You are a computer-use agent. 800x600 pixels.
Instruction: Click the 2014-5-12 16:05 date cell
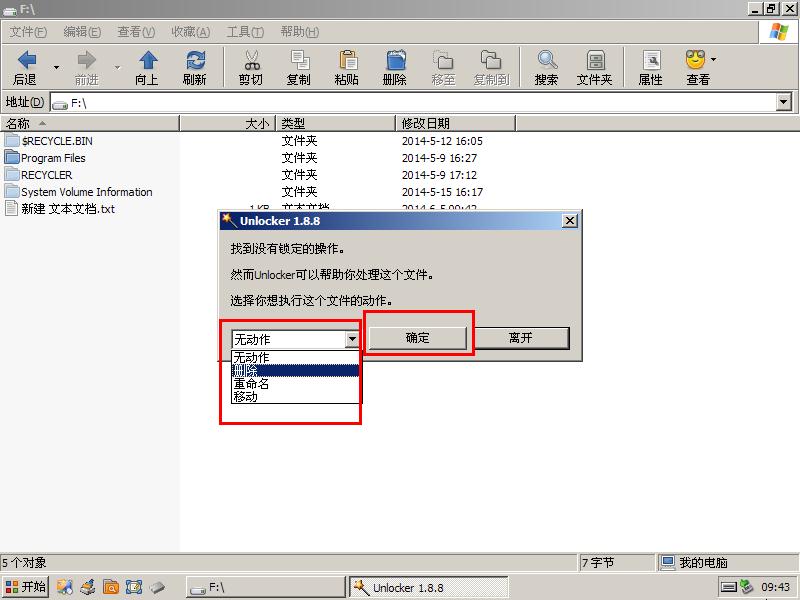pyautogui.click(x=442, y=141)
